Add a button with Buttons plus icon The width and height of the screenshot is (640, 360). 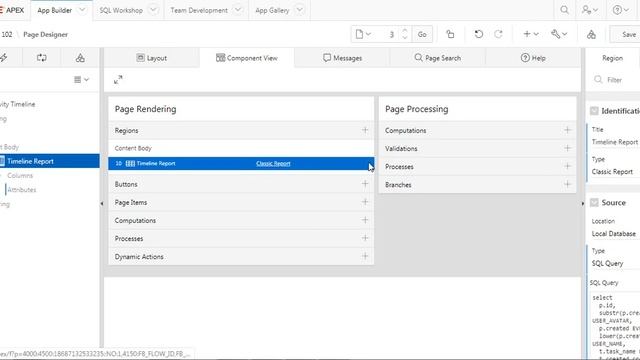pos(365,184)
